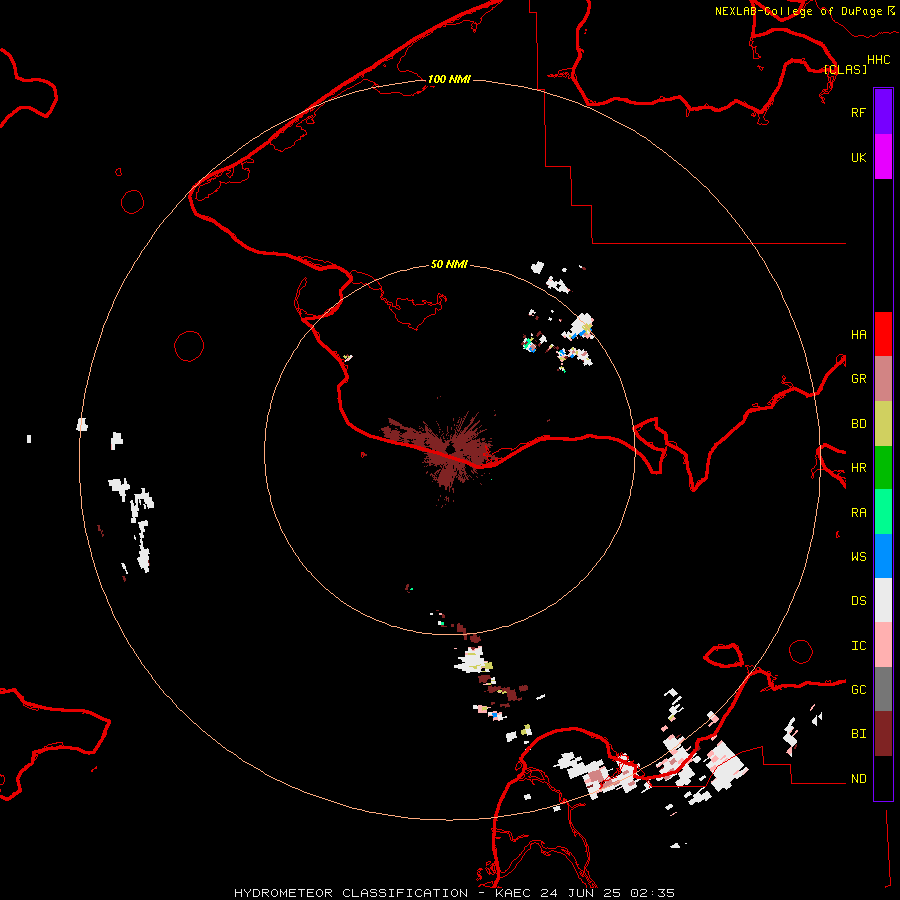The width and height of the screenshot is (900, 900).
Task: Click the NEXLAB-College of DuPage text
Action: click(799, 11)
